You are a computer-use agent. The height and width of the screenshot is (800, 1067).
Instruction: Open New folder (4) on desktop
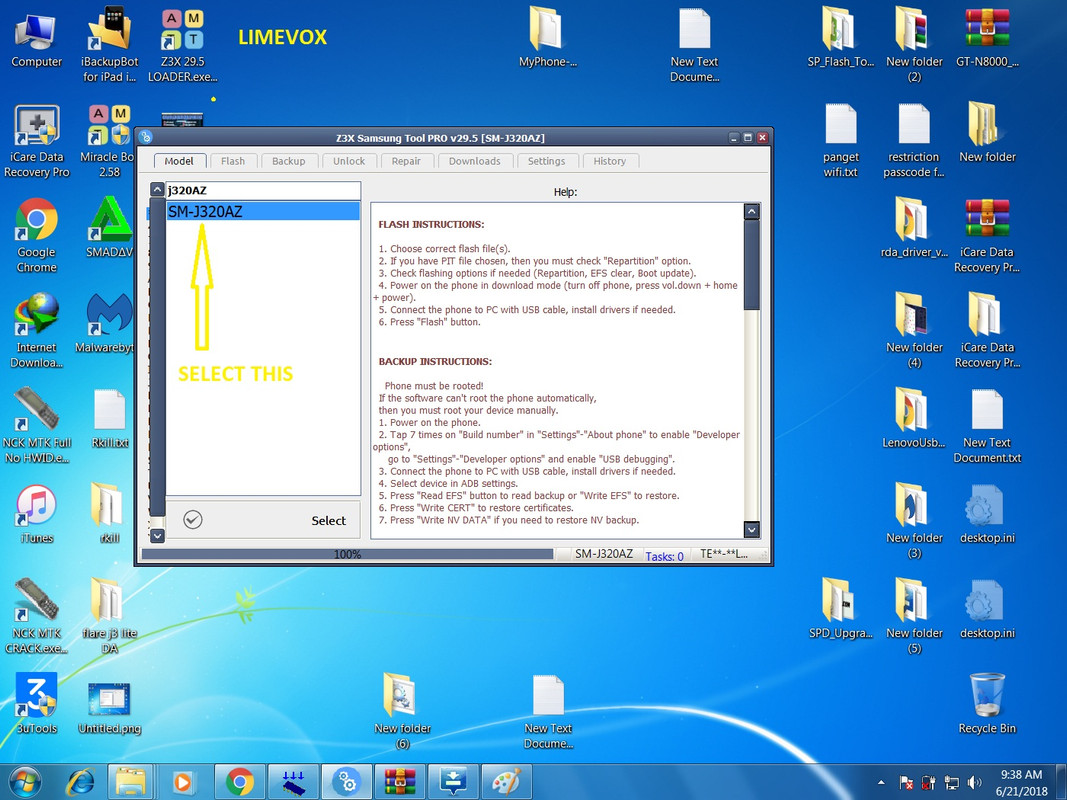coord(914,331)
